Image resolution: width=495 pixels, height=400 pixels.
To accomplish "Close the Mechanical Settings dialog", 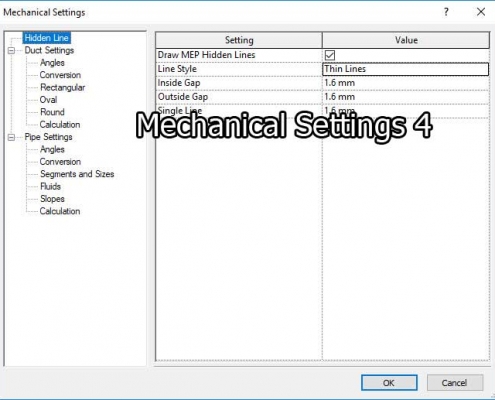I will [481, 12].
